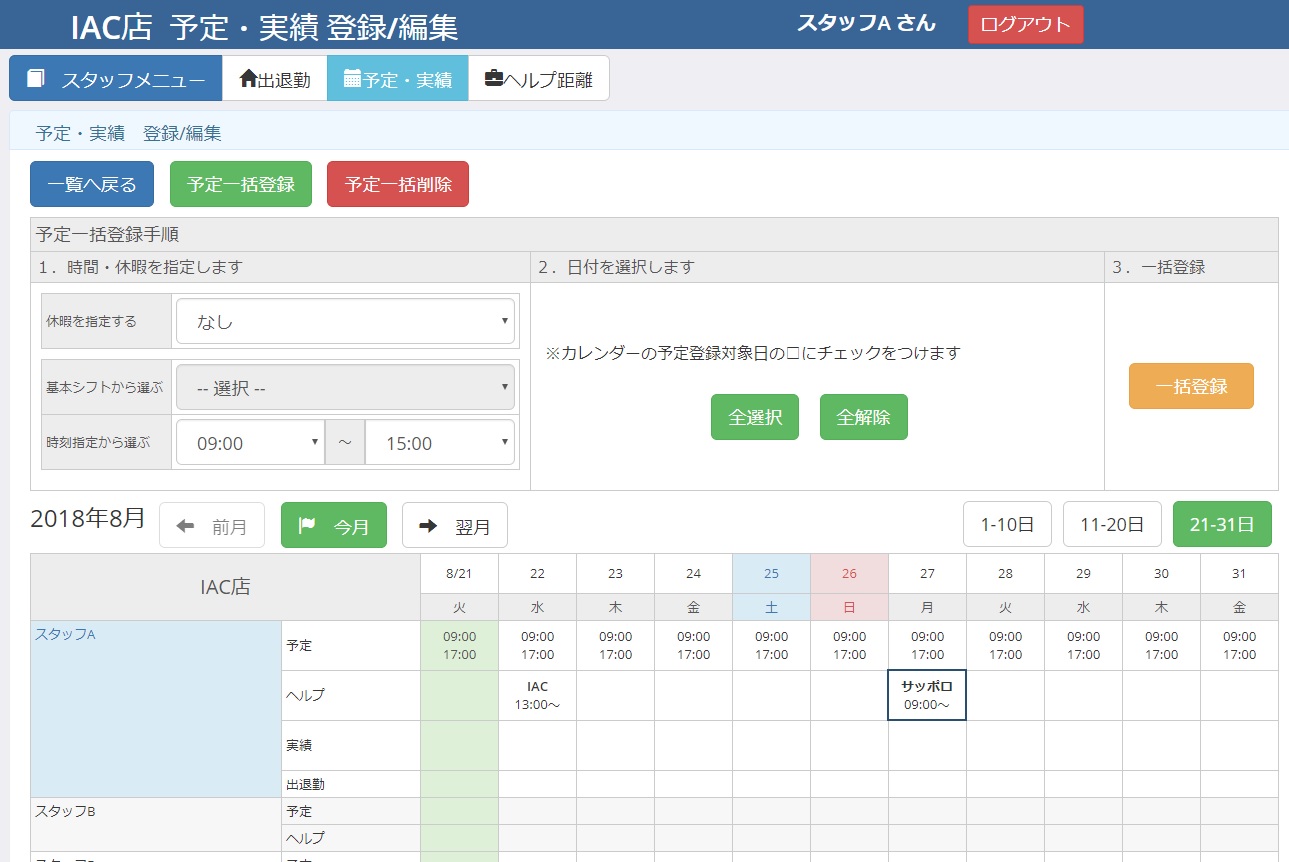
Task: Open the 15:00 end time dropdown
Action: point(439,442)
